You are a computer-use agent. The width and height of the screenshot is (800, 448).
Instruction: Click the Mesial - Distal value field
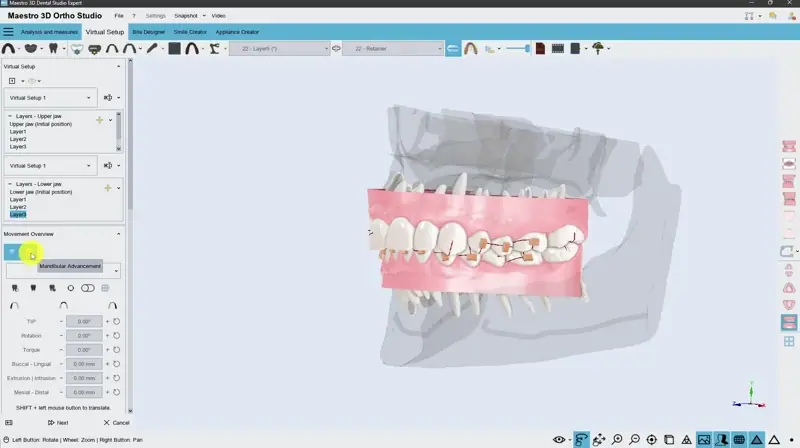(x=84, y=392)
